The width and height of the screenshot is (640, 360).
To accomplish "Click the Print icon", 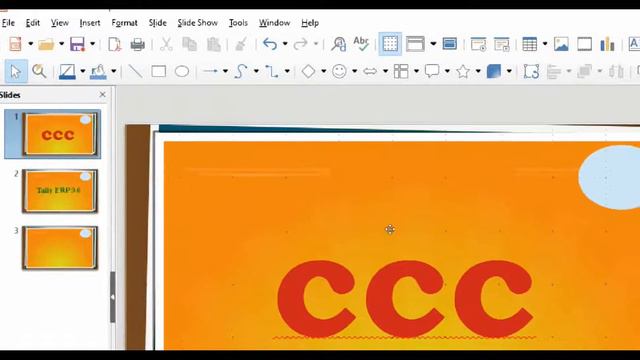I will (x=138, y=44).
